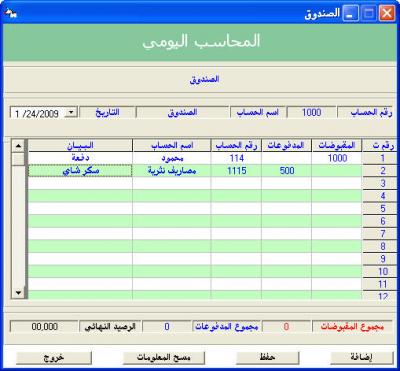Click the المدفوعات column header
Image resolution: width=400 pixels, height=371 pixels.
287,145
